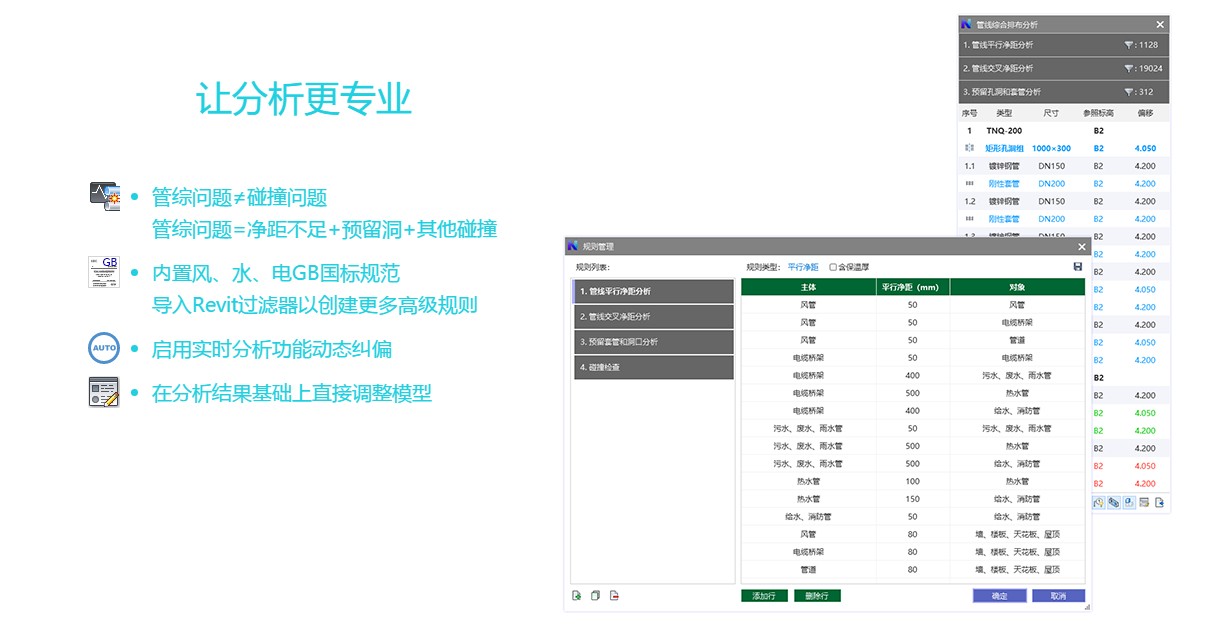Viewport: 1219px width, 635px height.
Task: Click the GB standard document icon
Action: tap(104, 272)
